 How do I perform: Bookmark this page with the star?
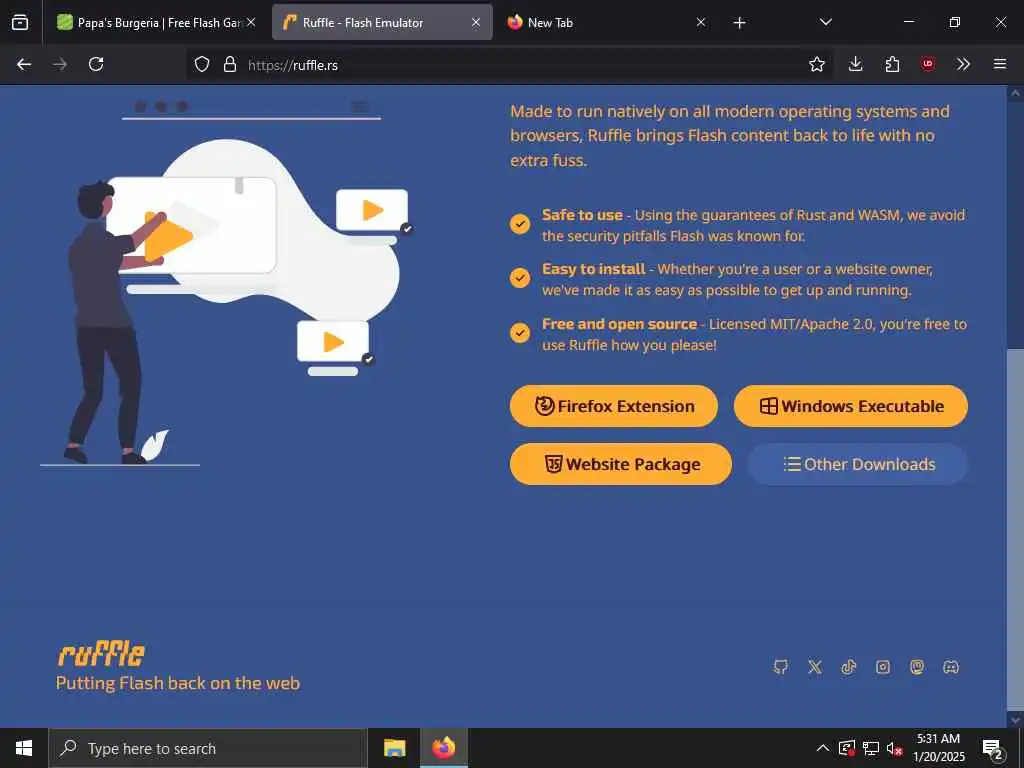[816, 64]
